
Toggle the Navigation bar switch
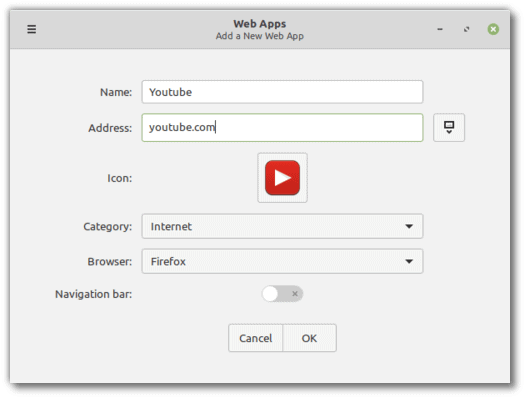tap(282, 294)
